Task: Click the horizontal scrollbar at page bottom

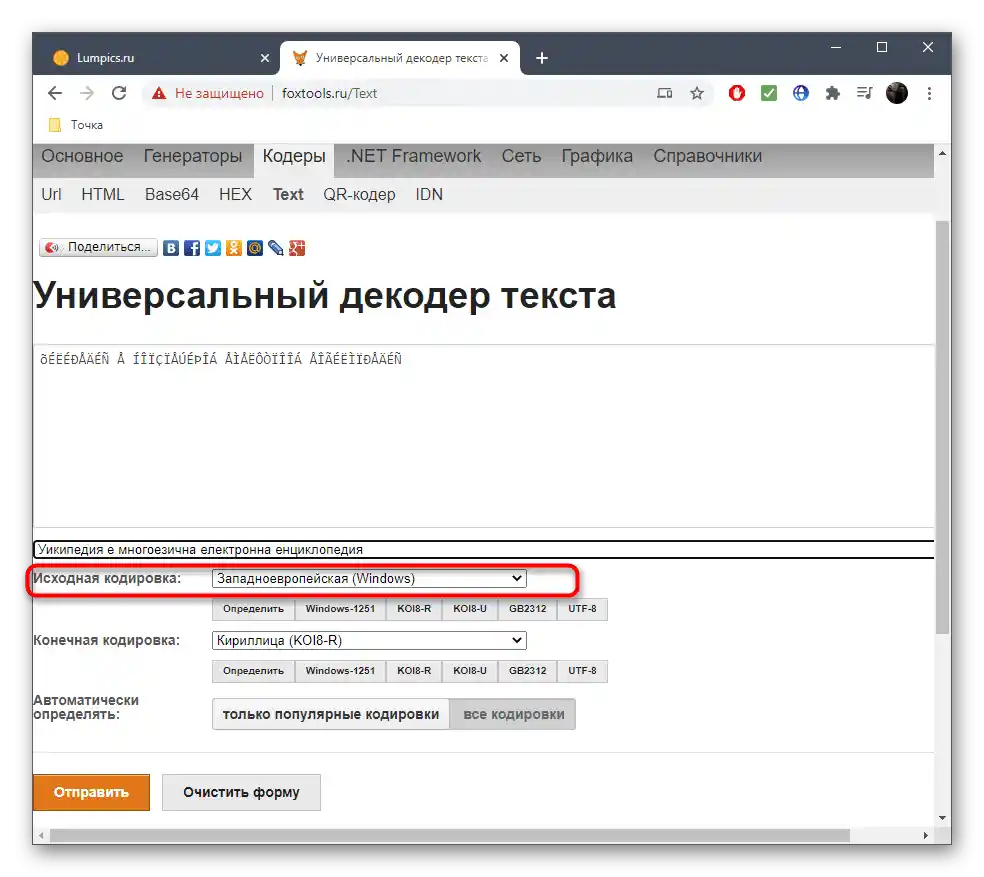Action: pos(449,836)
